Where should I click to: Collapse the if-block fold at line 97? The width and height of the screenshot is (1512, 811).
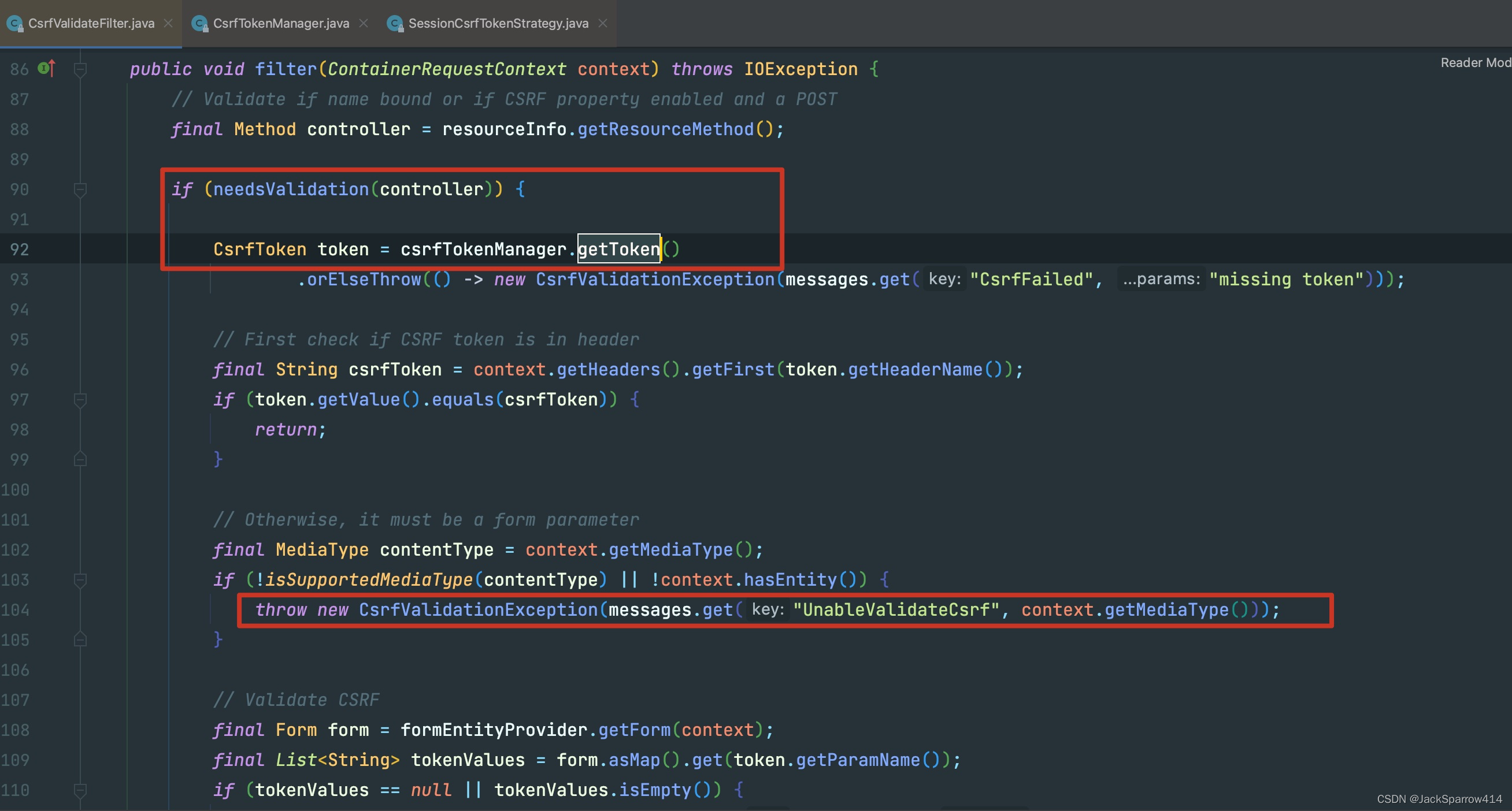click(x=80, y=400)
